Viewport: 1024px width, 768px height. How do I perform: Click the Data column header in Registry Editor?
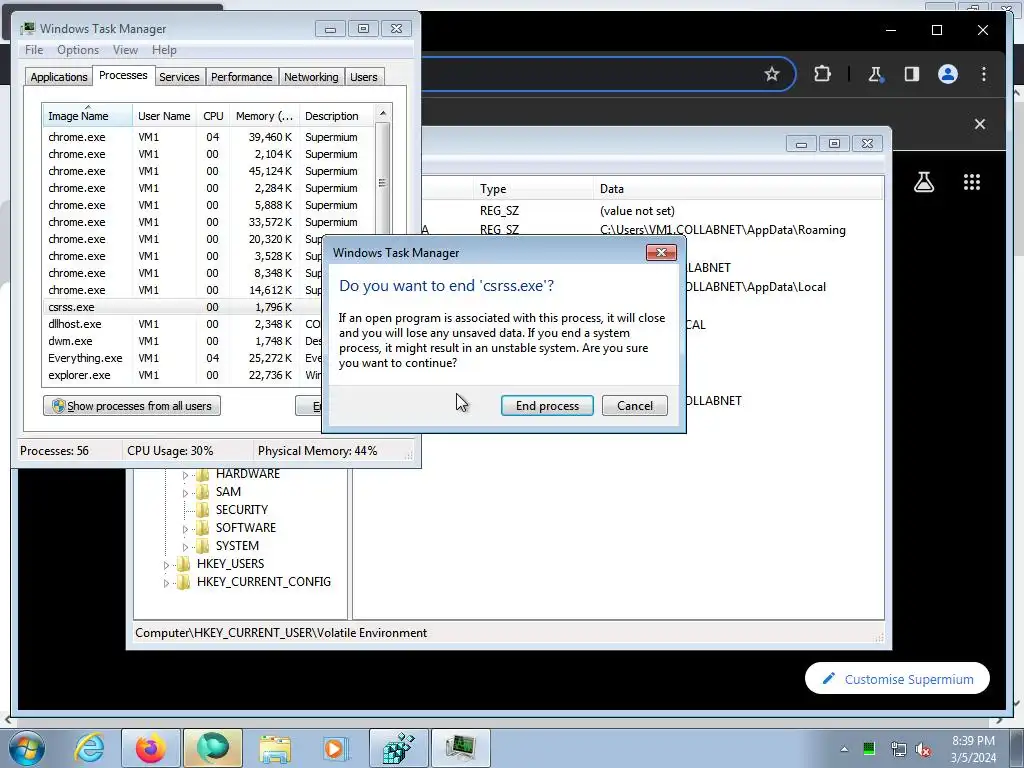[738, 189]
